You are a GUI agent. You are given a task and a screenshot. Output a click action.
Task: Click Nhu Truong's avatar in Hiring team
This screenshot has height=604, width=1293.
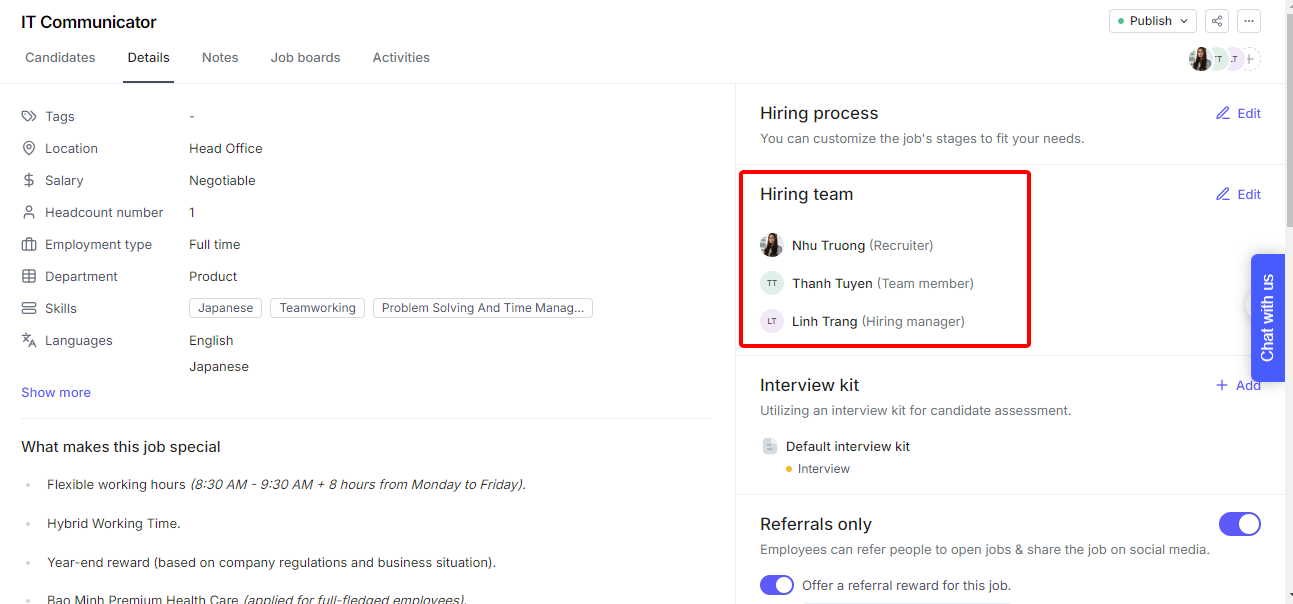(x=771, y=245)
